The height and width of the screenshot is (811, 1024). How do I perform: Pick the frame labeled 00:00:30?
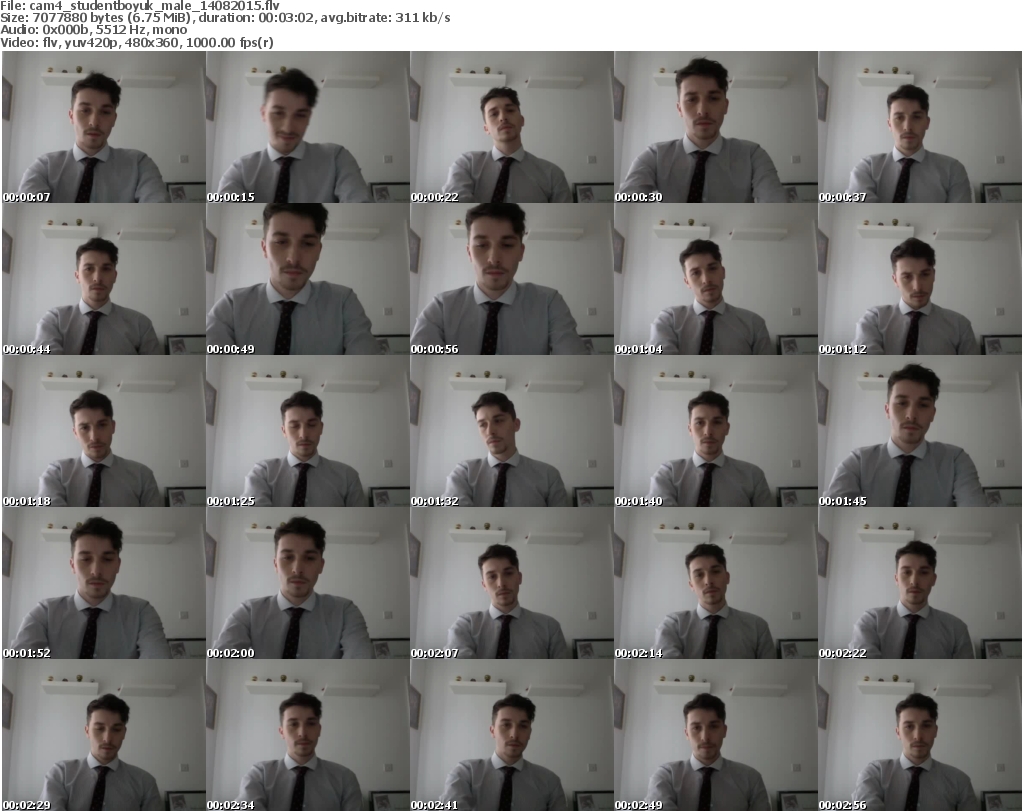[716, 127]
